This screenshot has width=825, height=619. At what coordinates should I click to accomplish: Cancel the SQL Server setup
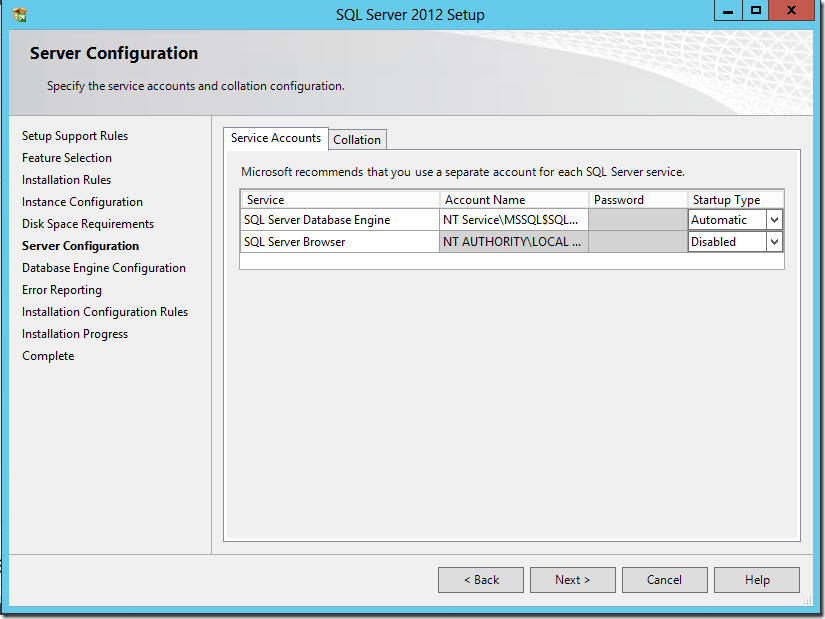(665, 580)
